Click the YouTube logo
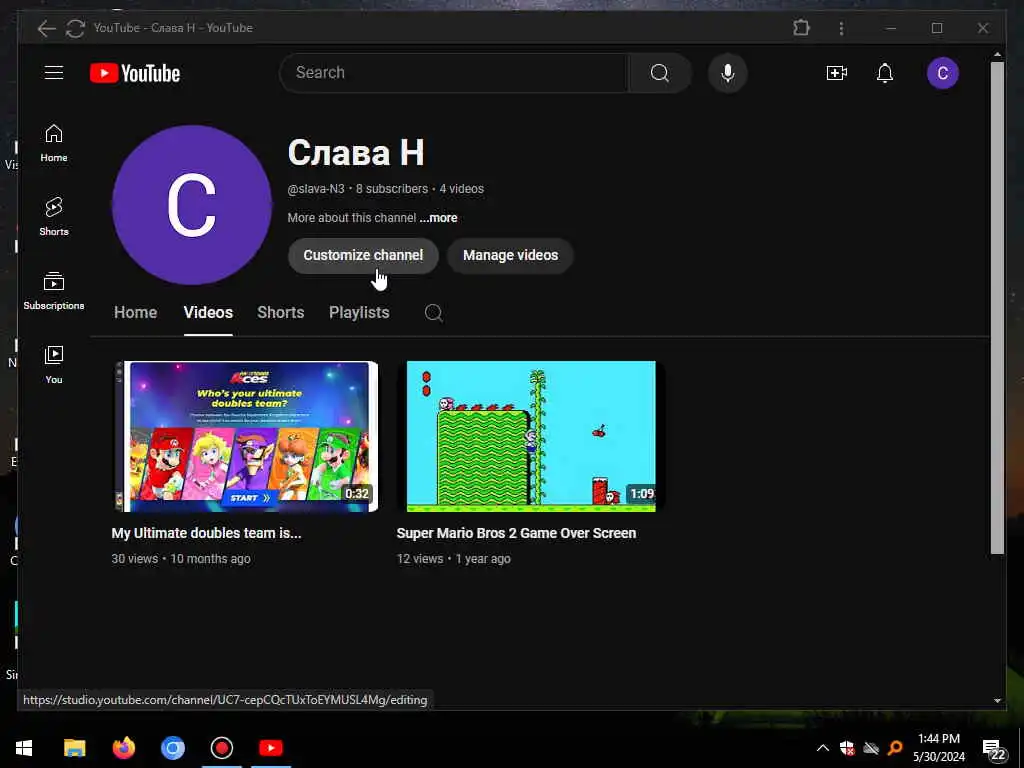The image size is (1024, 768). click(135, 73)
